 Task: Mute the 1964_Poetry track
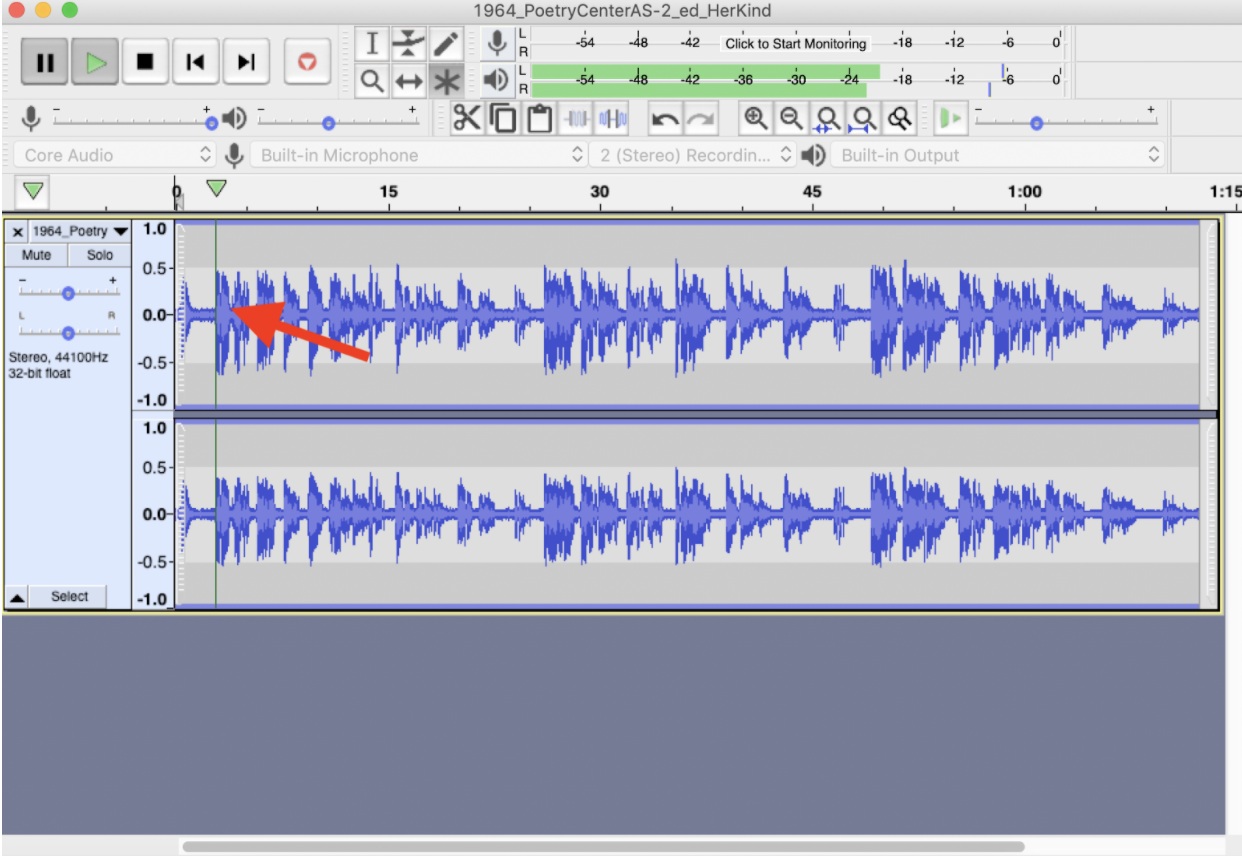click(x=36, y=255)
